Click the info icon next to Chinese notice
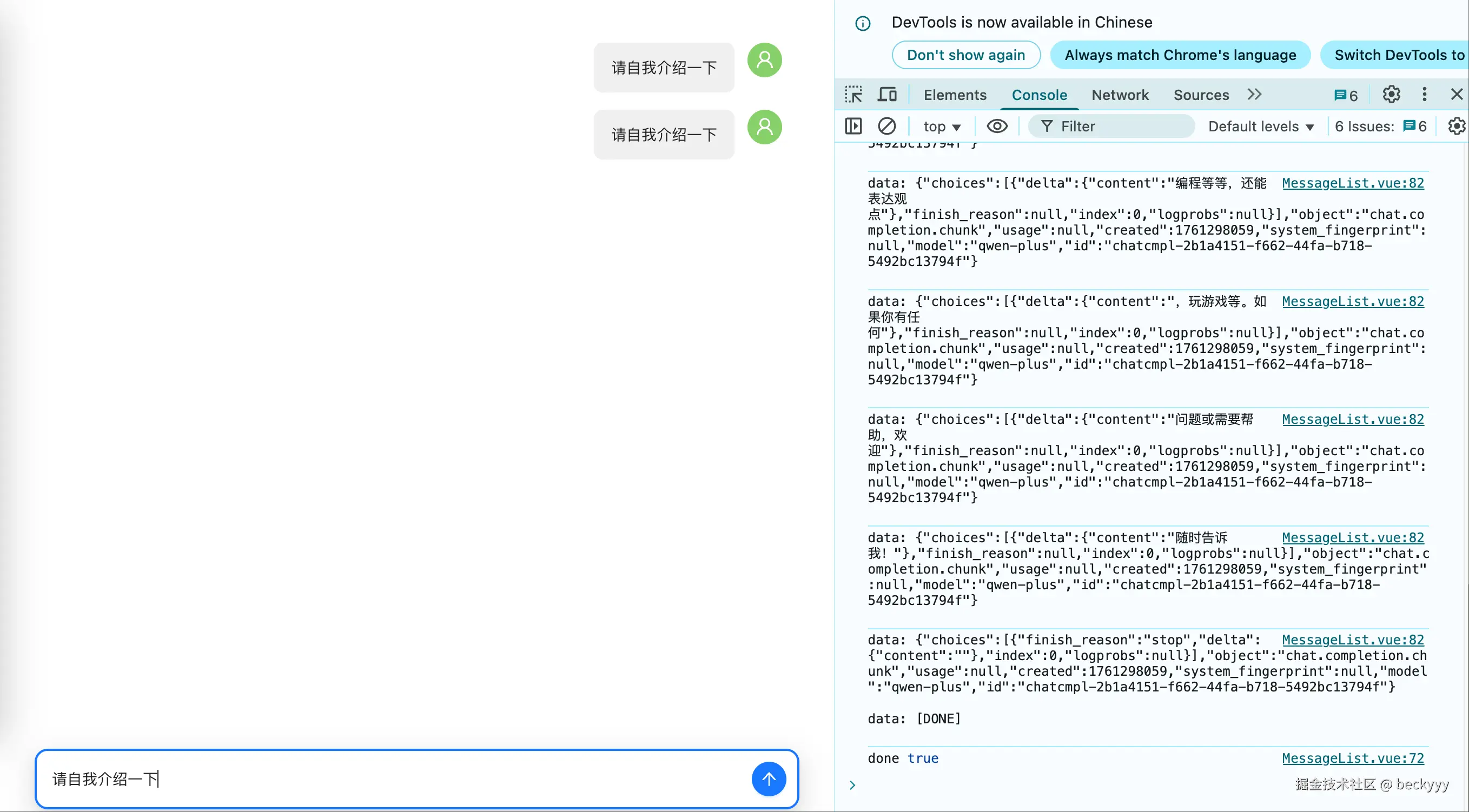The image size is (1469, 812). [862, 23]
